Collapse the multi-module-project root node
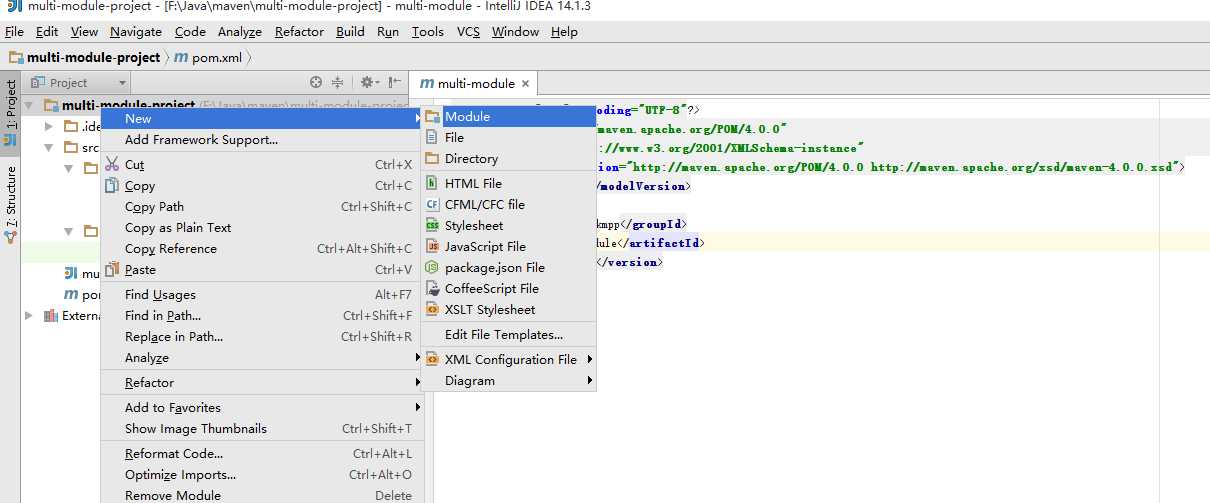The image size is (1210, 503). tap(29, 105)
